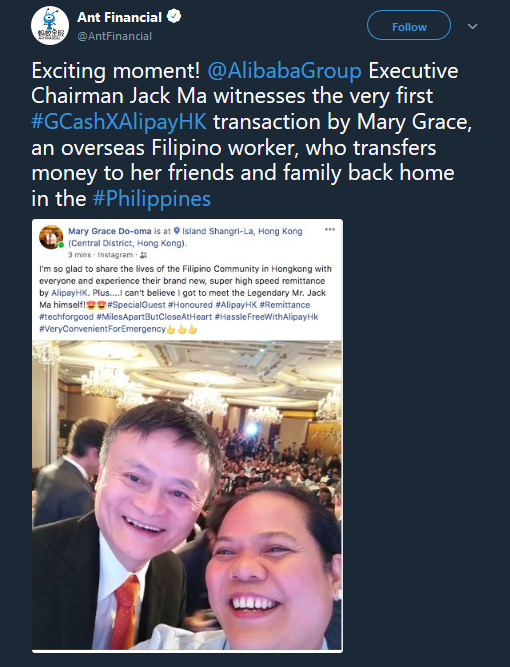This screenshot has height=667, width=510.
Task: Open the tweet options chevron menu
Action: (x=473, y=26)
